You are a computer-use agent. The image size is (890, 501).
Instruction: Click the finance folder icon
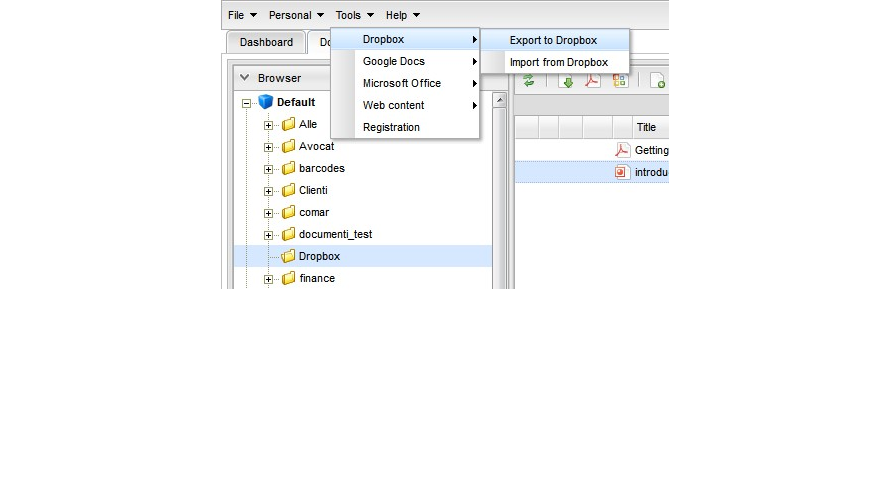(288, 278)
